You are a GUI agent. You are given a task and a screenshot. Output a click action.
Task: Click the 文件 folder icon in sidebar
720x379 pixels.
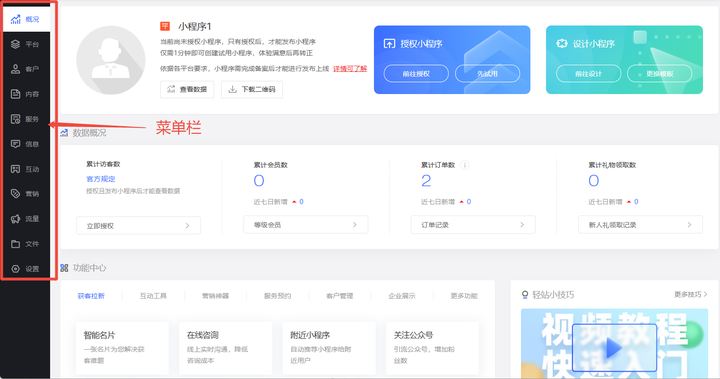point(16,243)
